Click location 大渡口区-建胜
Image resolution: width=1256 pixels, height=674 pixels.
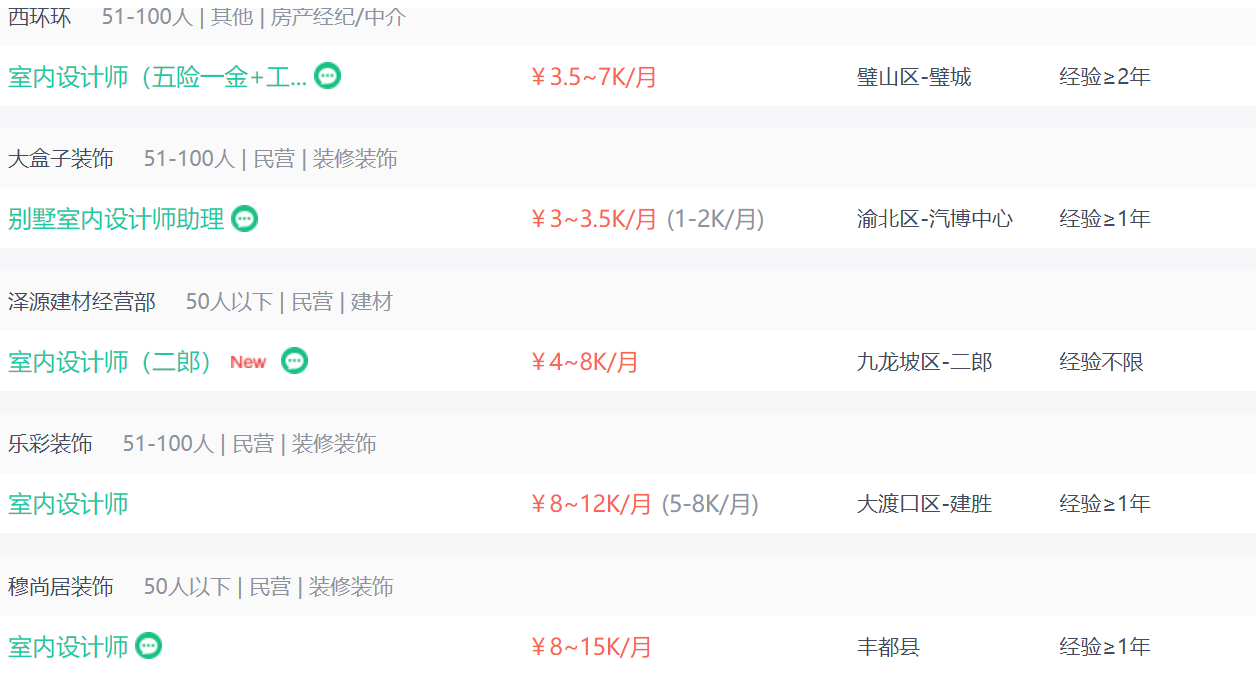coord(925,504)
